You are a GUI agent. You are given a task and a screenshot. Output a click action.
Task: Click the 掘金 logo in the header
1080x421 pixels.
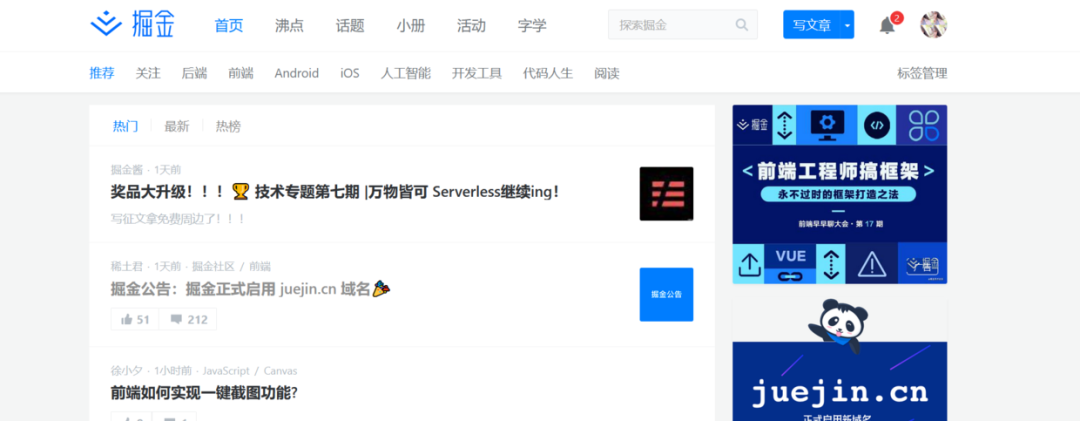pyautogui.click(x=132, y=24)
